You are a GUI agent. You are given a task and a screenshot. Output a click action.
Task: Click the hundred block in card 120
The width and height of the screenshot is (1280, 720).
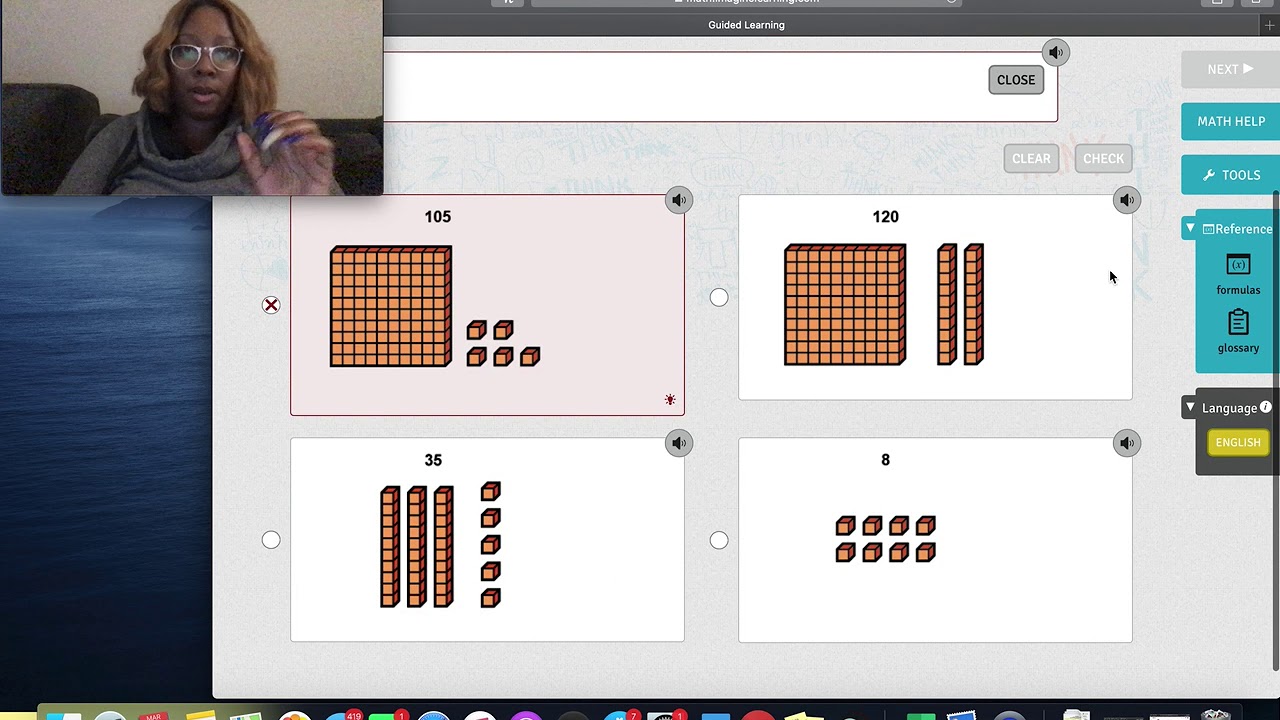click(x=845, y=305)
